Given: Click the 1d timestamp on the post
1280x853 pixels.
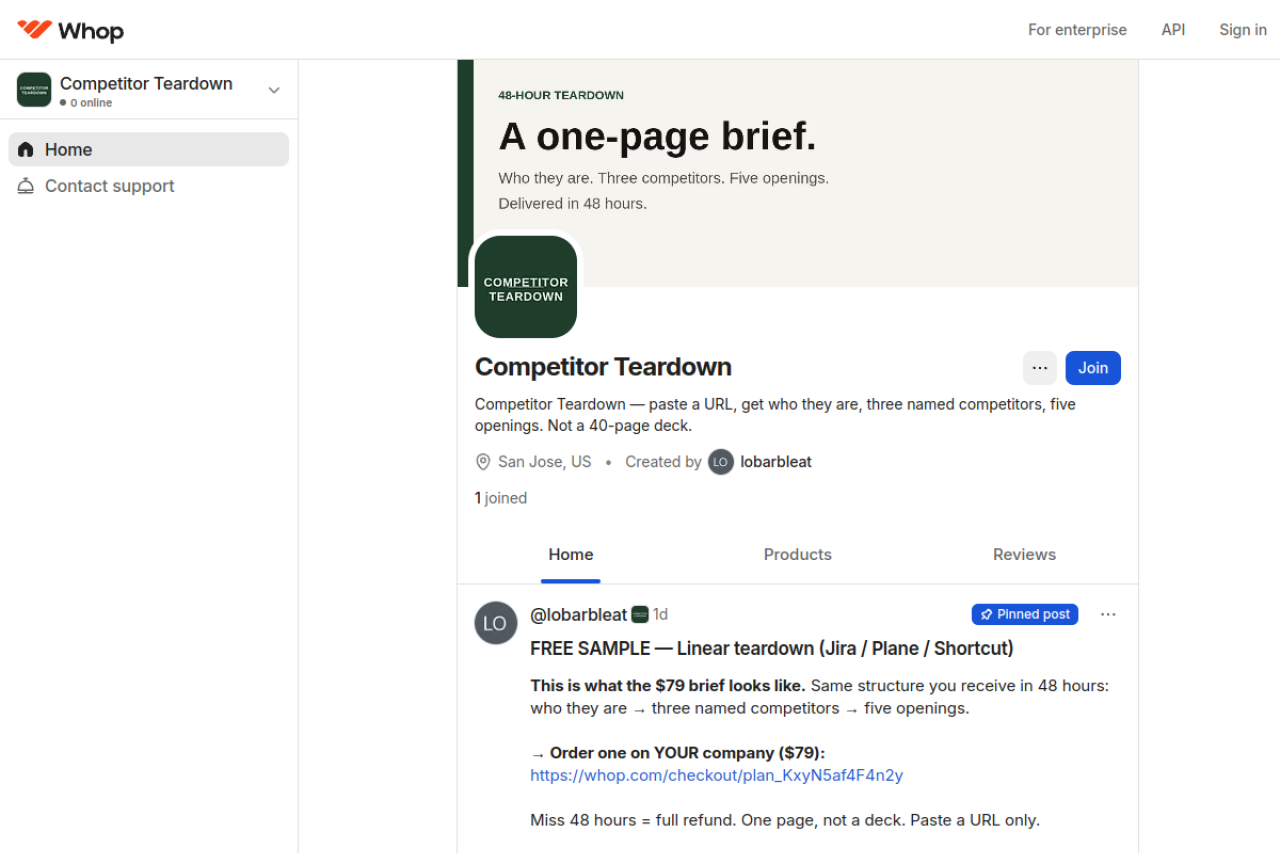Looking at the screenshot, I should point(661,614).
